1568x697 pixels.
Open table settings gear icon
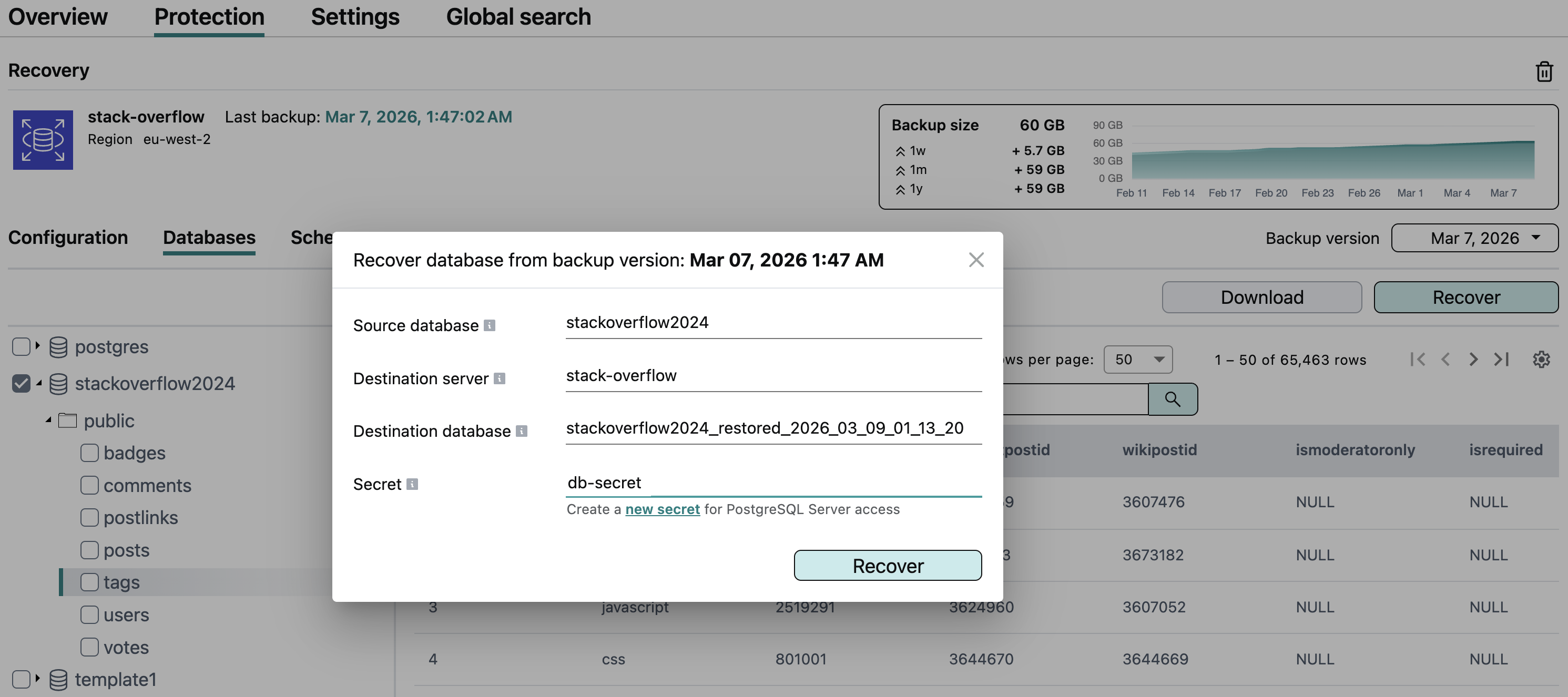[1541, 359]
